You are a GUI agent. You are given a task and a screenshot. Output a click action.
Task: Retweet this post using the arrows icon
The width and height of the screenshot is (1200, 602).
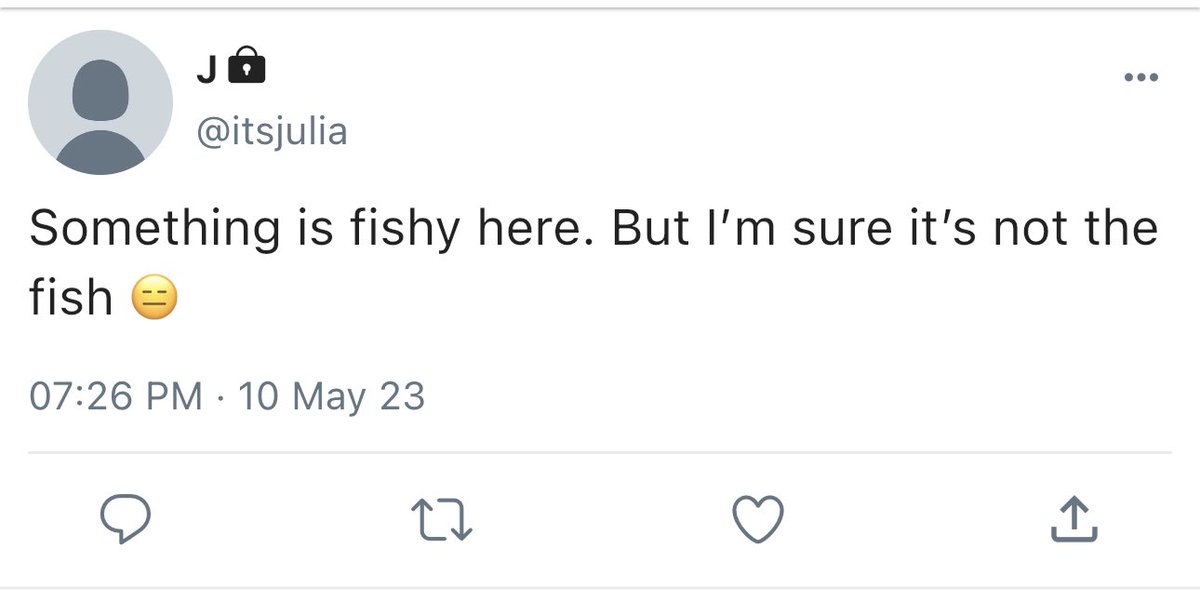click(441, 519)
